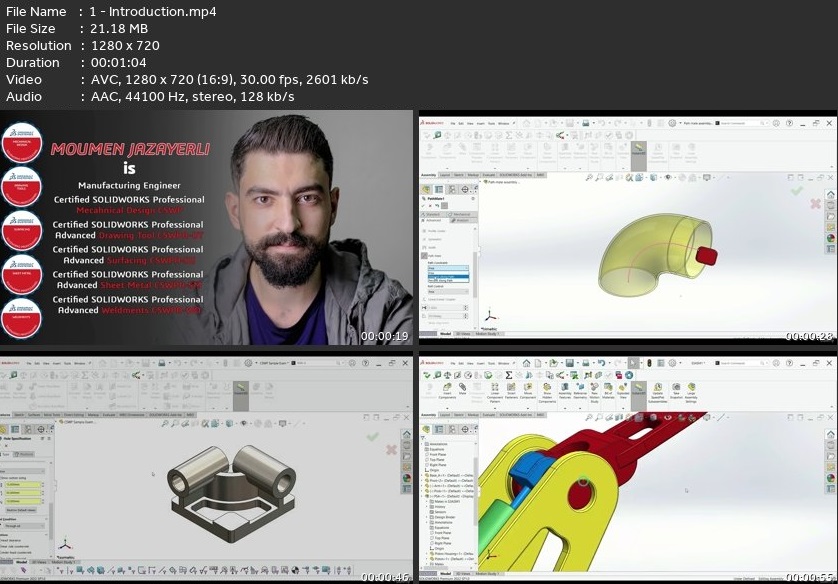Open Tools menu in the 00:00:55 frame
The width and height of the screenshot is (838, 584).
pos(491,363)
